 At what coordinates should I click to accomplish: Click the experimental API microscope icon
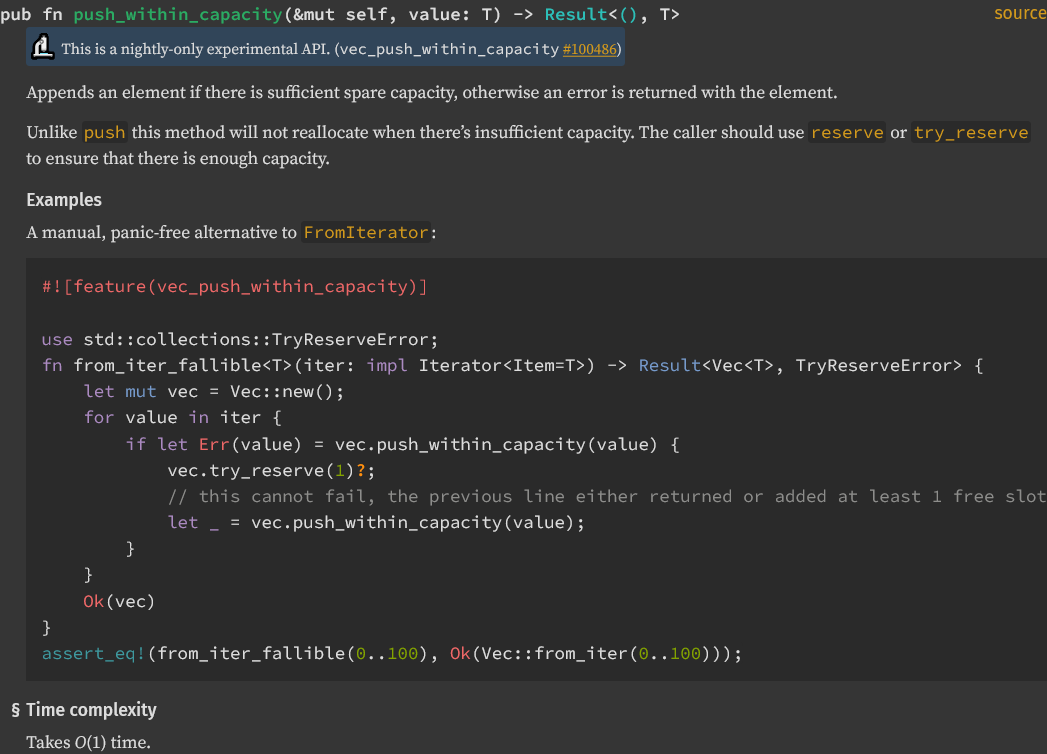coord(43,47)
